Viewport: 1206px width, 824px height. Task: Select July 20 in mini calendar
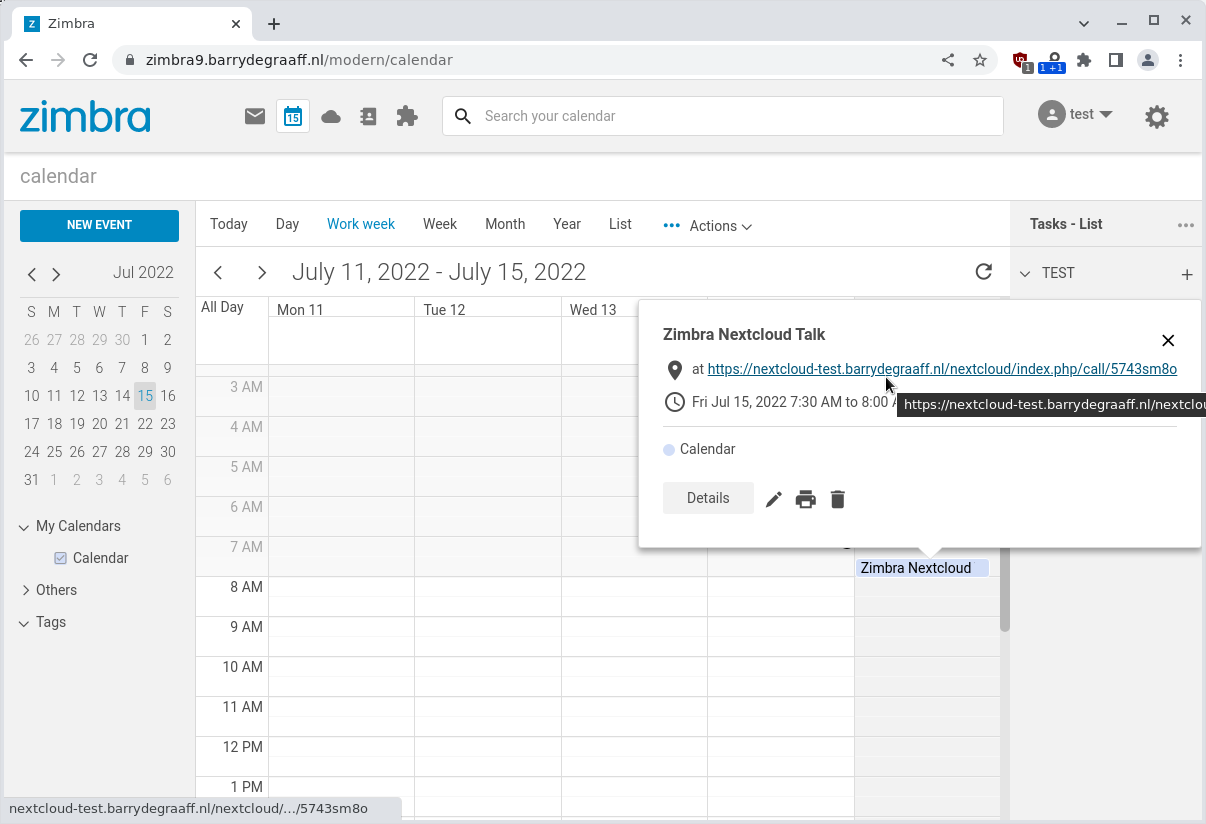pos(99,424)
